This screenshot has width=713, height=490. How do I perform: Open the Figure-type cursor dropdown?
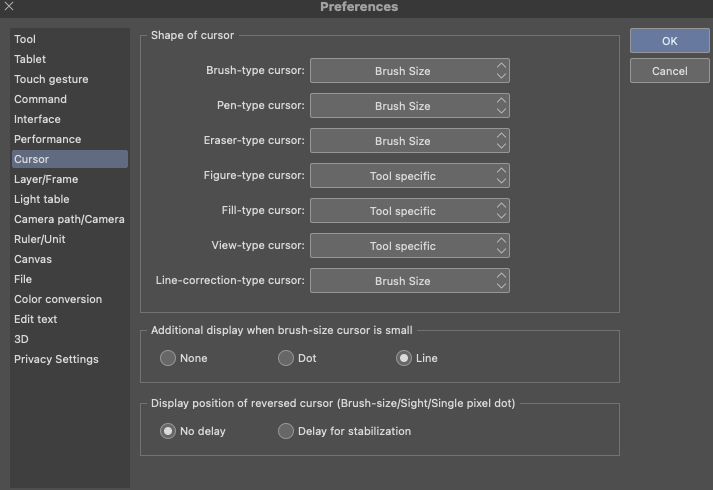(x=410, y=176)
